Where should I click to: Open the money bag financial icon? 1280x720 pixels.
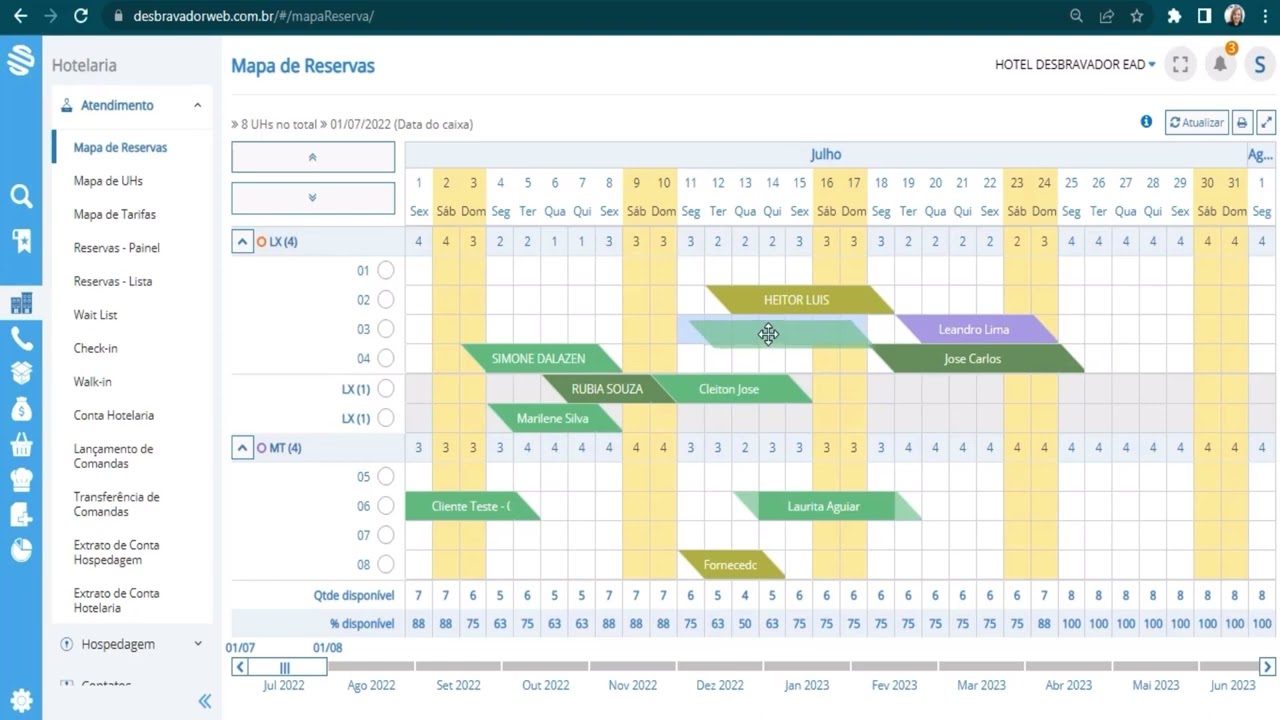point(21,408)
